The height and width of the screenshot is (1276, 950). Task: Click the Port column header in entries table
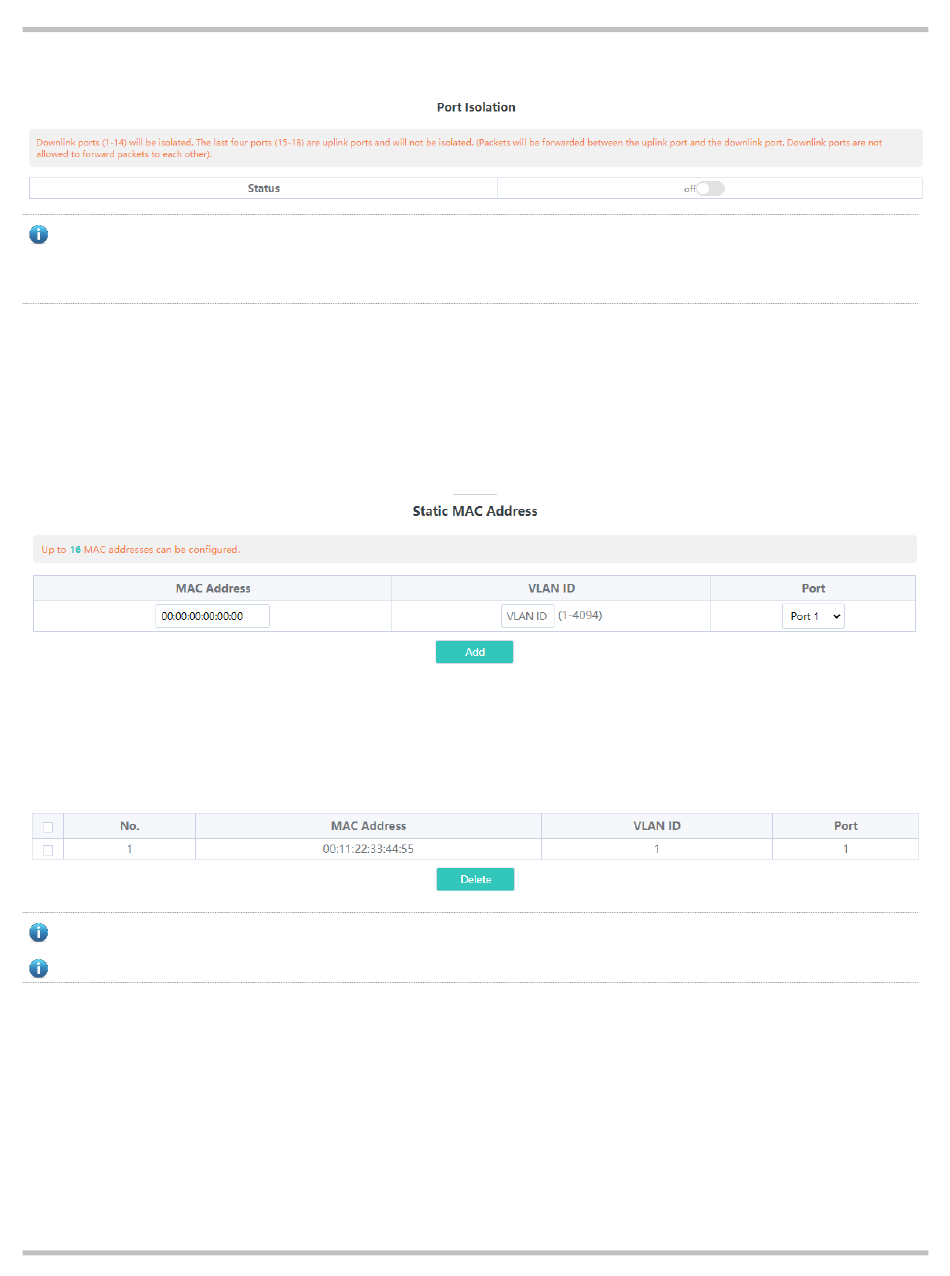pos(846,826)
